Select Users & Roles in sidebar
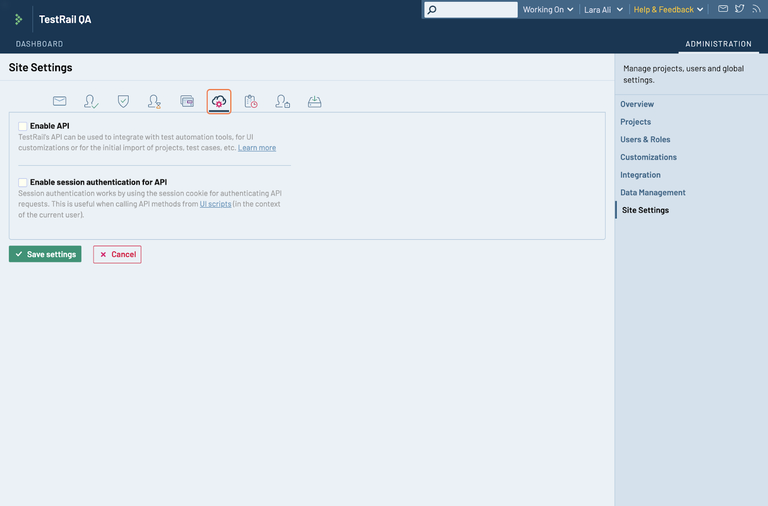The width and height of the screenshot is (768, 506). point(645,140)
